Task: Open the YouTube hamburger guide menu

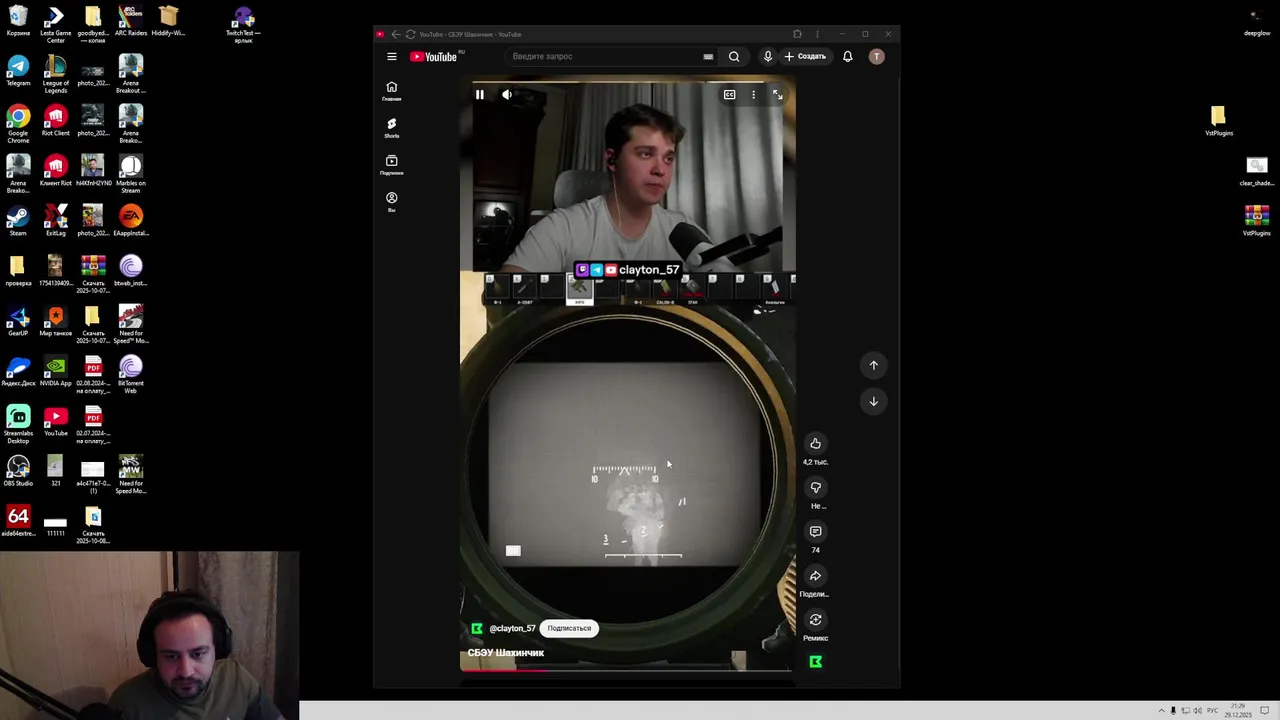Action: (x=392, y=57)
